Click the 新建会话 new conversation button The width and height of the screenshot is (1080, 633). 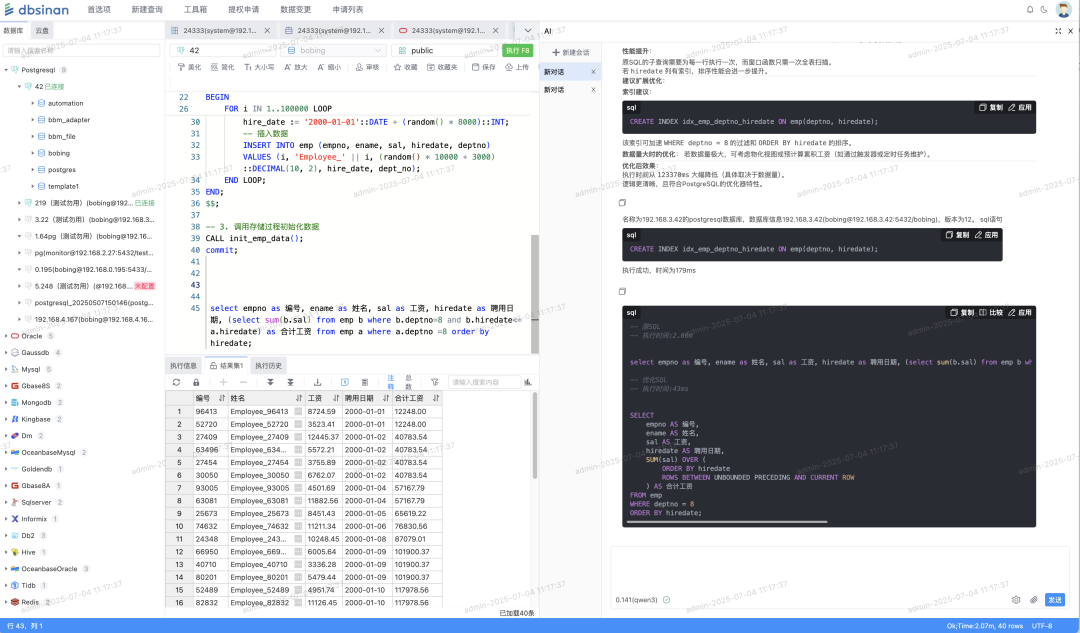tap(570, 52)
